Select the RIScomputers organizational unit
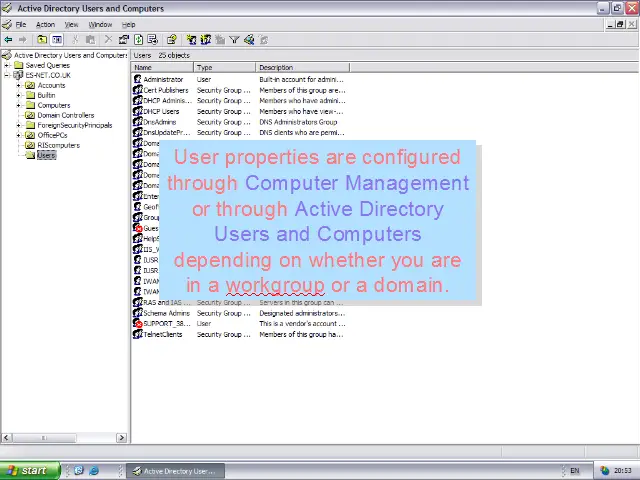 (58, 145)
